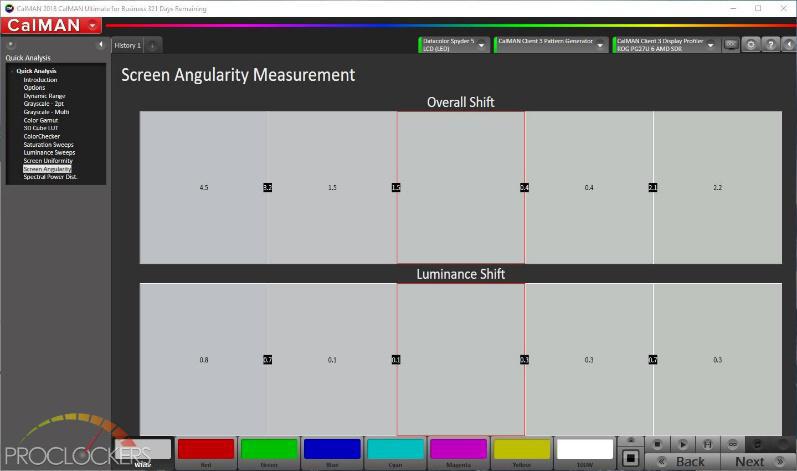This screenshot has height=471, width=797.
Task: Click the infinity continuous-loop icon
Action: (x=732, y=444)
